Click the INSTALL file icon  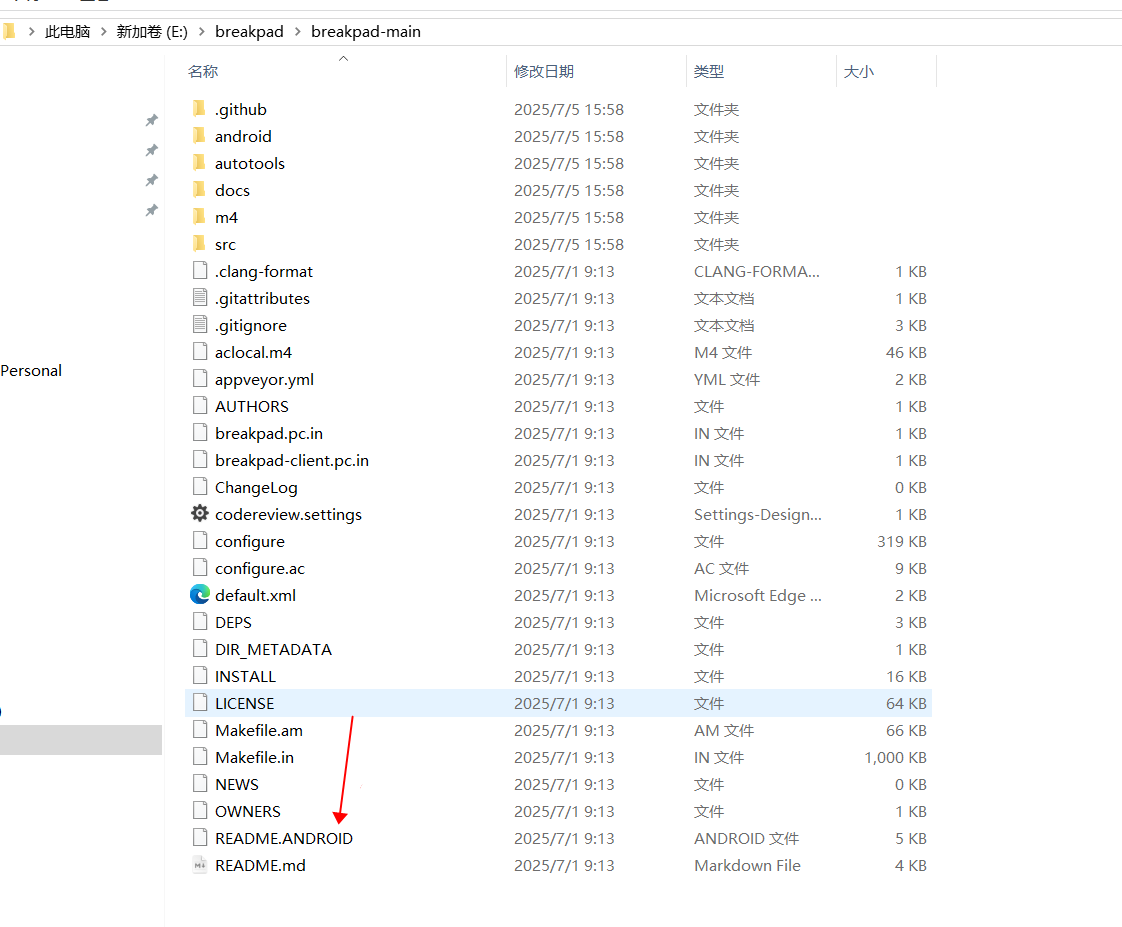200,676
